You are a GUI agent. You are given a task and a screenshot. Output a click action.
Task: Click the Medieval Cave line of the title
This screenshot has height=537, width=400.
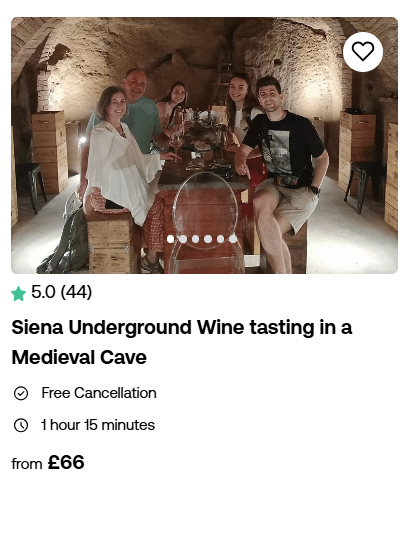click(x=79, y=358)
